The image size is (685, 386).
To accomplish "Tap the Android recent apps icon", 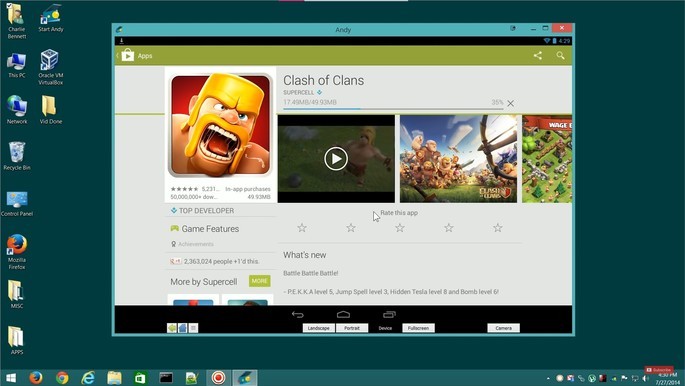I will [x=389, y=314].
